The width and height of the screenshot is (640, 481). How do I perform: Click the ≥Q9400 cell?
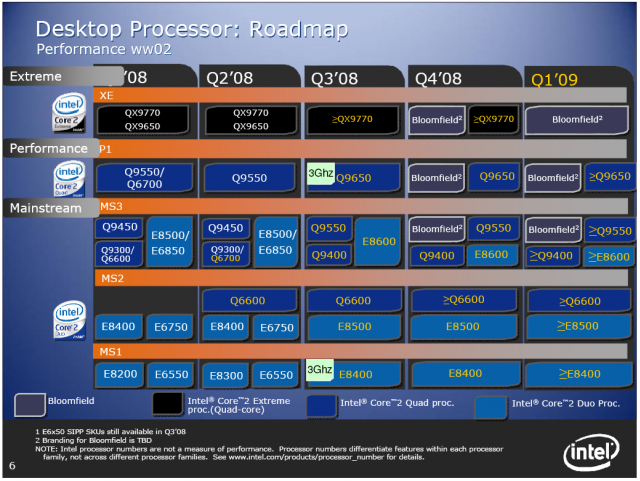coord(551,256)
